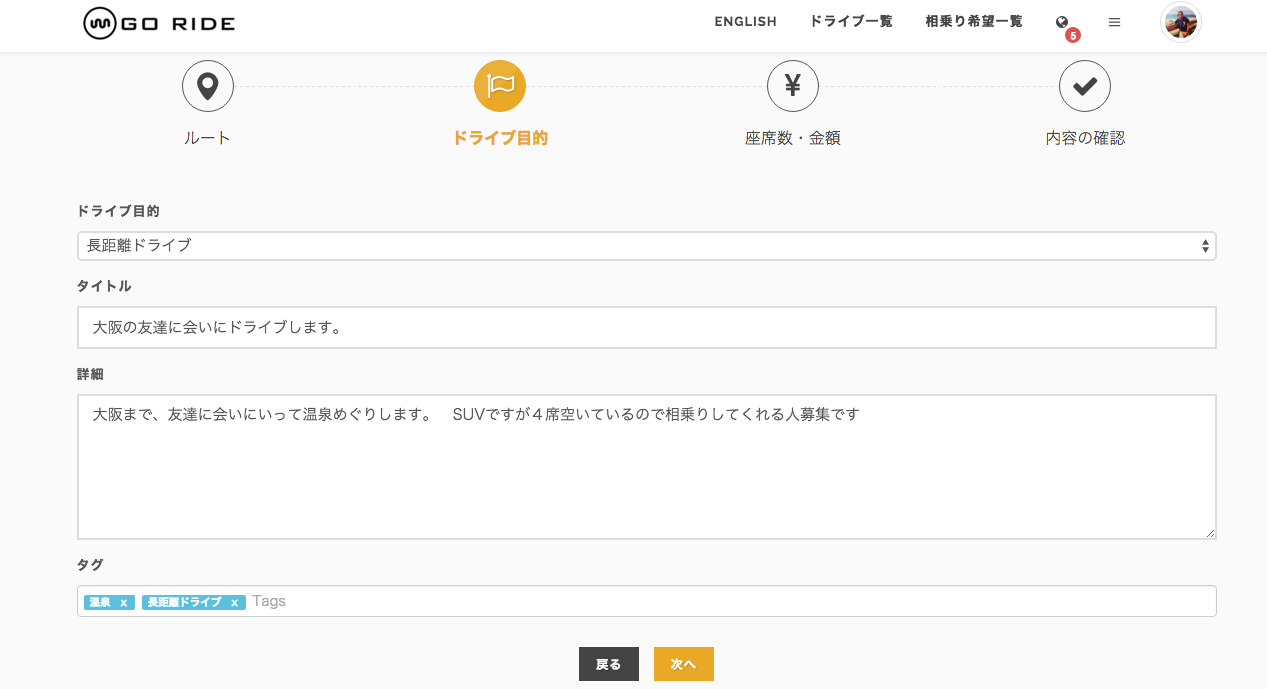This screenshot has height=689, width=1267.
Task: Select the ドライブ目的 flag step icon
Action: click(x=500, y=86)
